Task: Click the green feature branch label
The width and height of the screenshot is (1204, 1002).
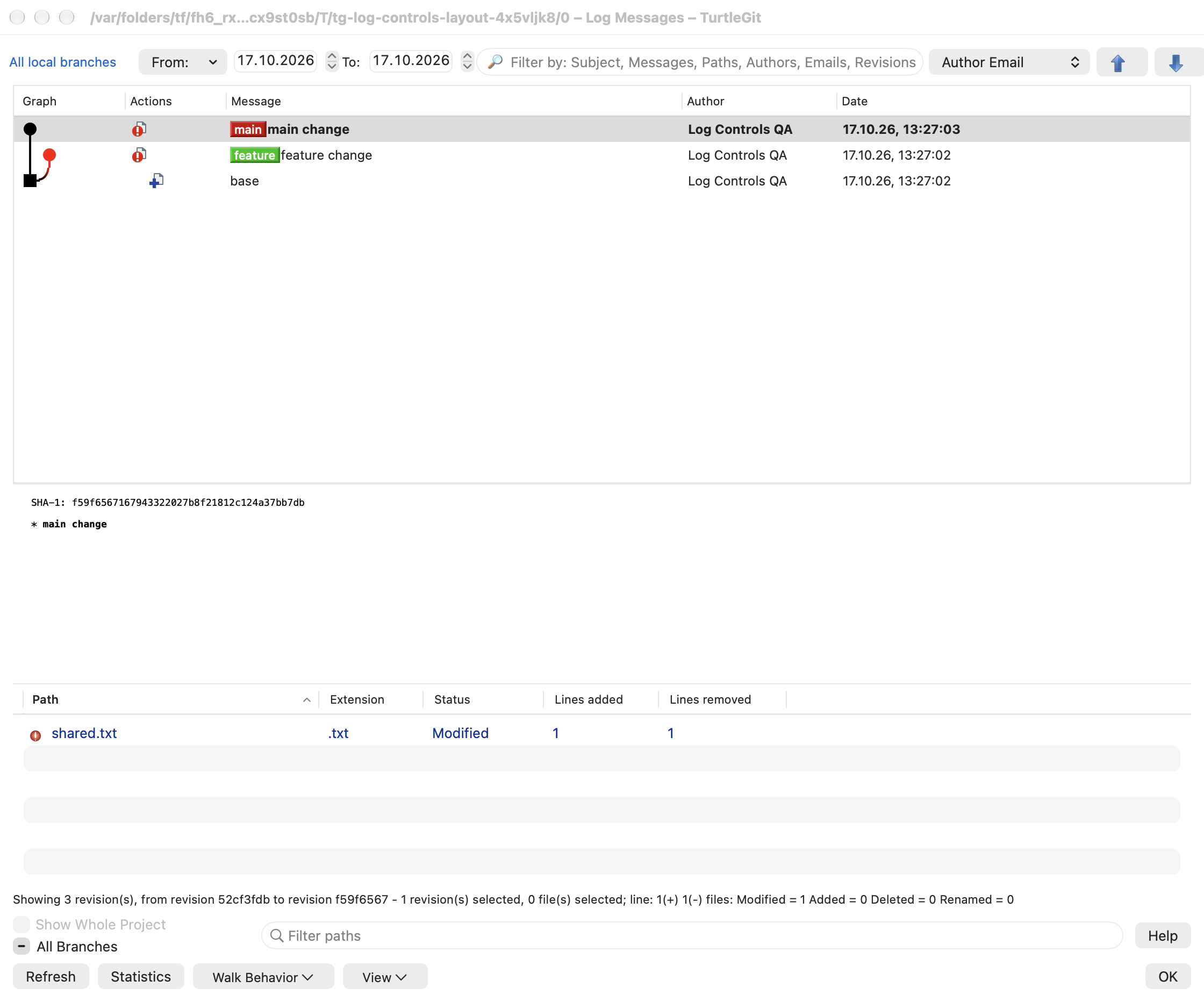Action: 255,155
